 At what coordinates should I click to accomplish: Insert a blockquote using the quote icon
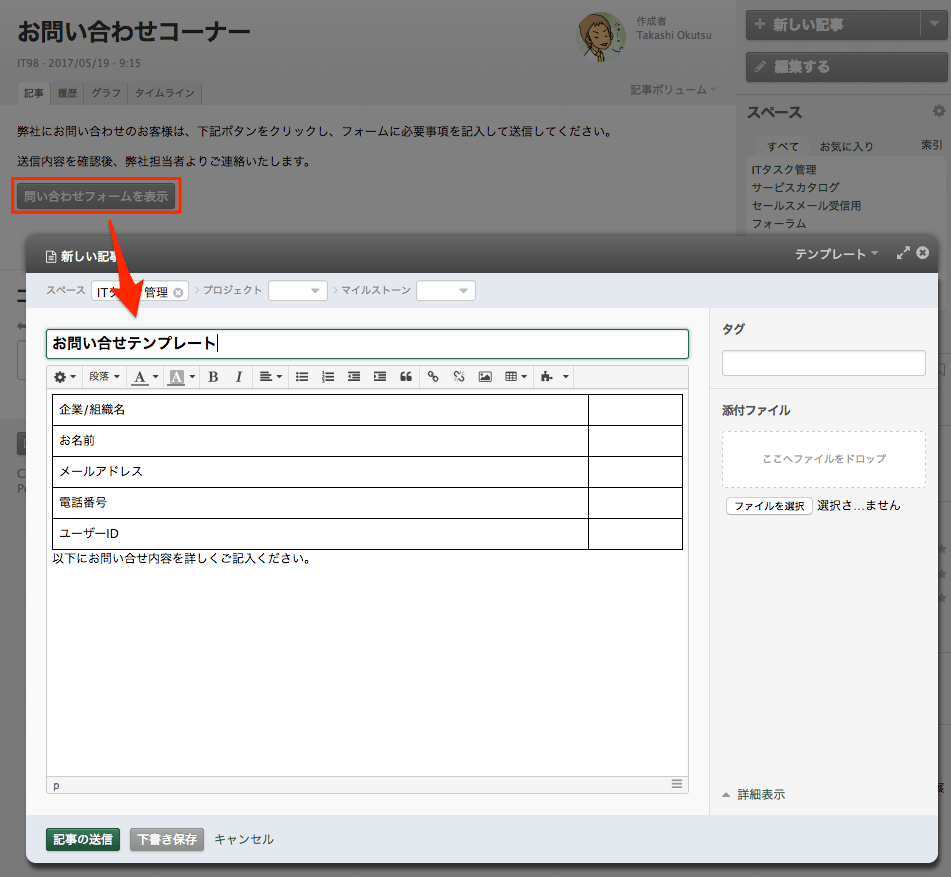pyautogui.click(x=406, y=377)
